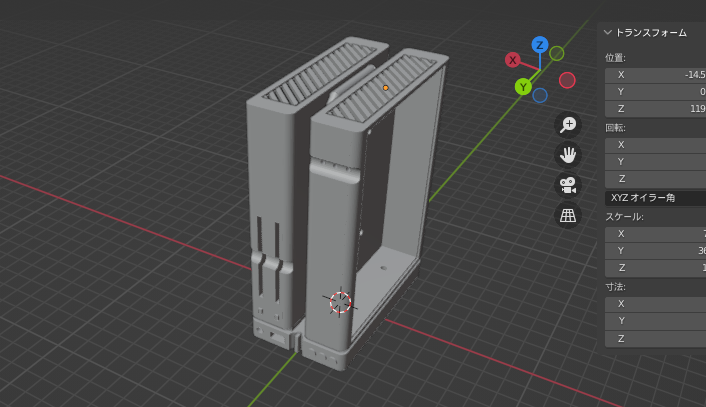Screen dimensions: 706x407
Task: Click the orange object origin dot
Action: click(385, 88)
